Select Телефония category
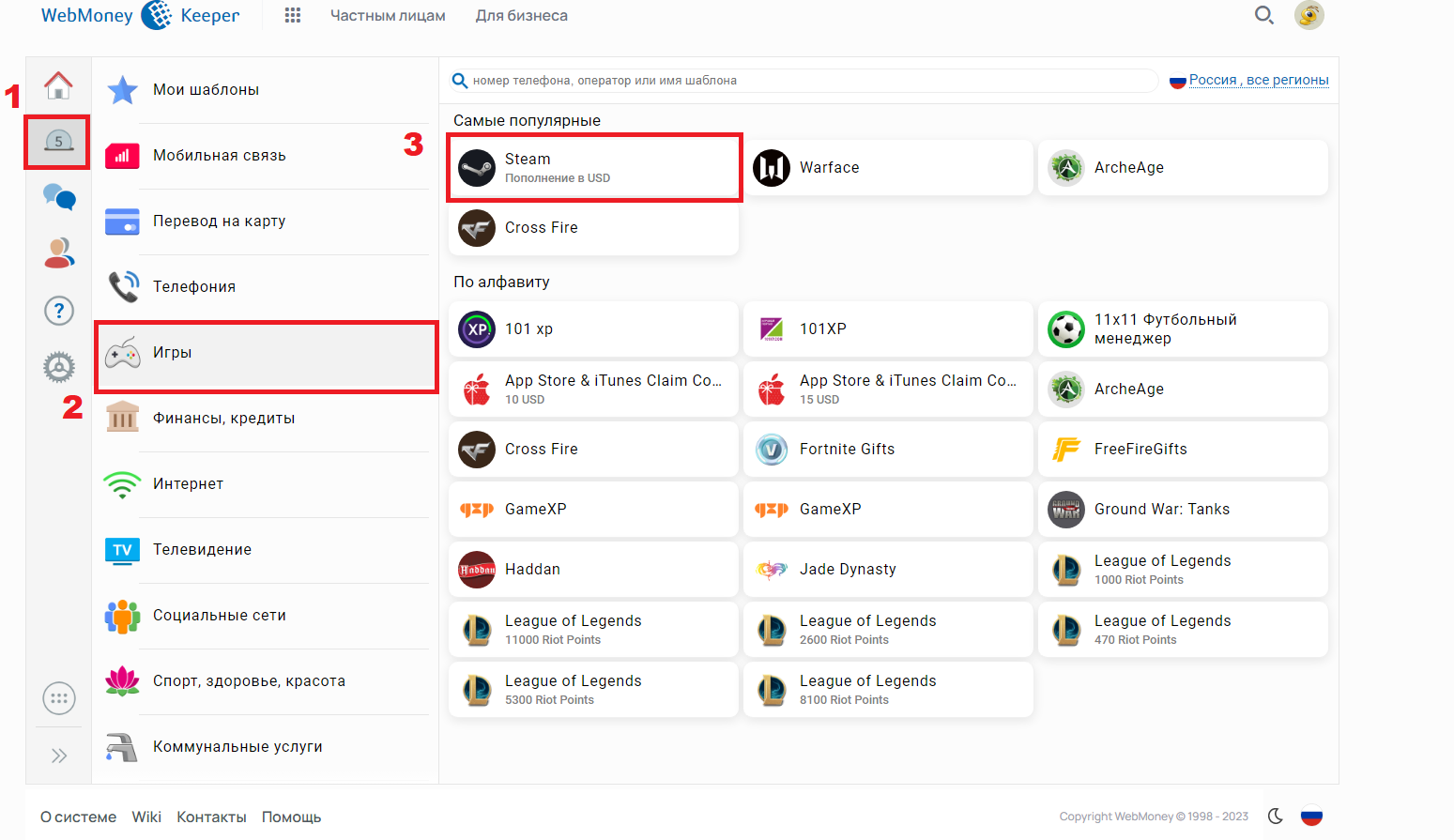Screen dimensions: 1454x840 click(266, 287)
